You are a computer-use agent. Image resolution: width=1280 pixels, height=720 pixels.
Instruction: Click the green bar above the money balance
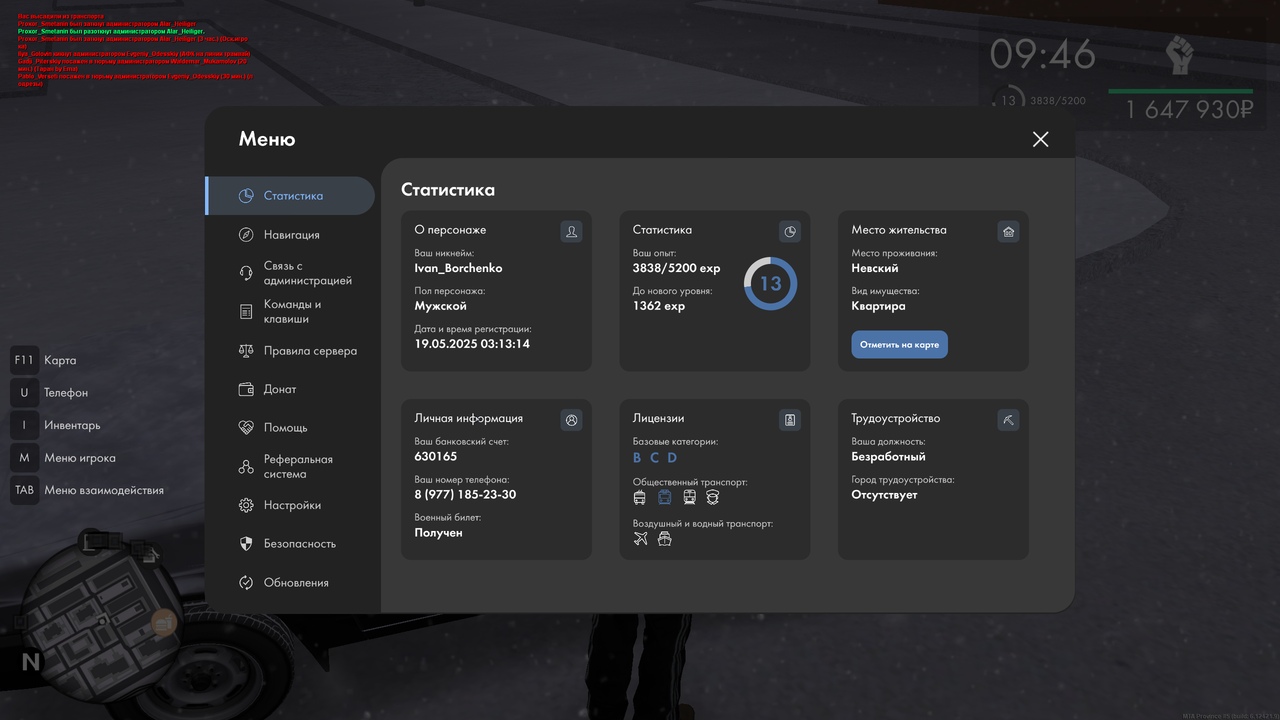click(x=1180, y=91)
